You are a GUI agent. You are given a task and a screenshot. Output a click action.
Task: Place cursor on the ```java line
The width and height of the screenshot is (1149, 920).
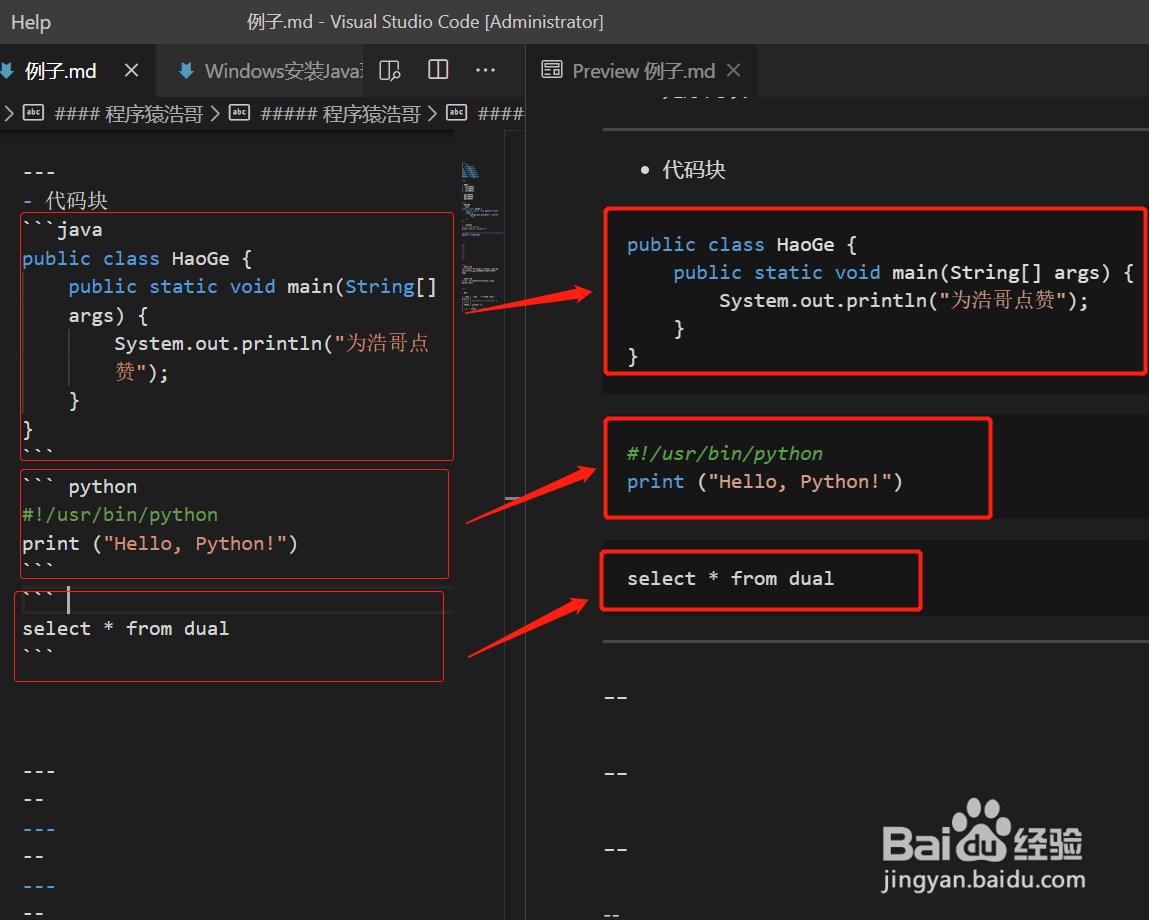(x=62, y=230)
